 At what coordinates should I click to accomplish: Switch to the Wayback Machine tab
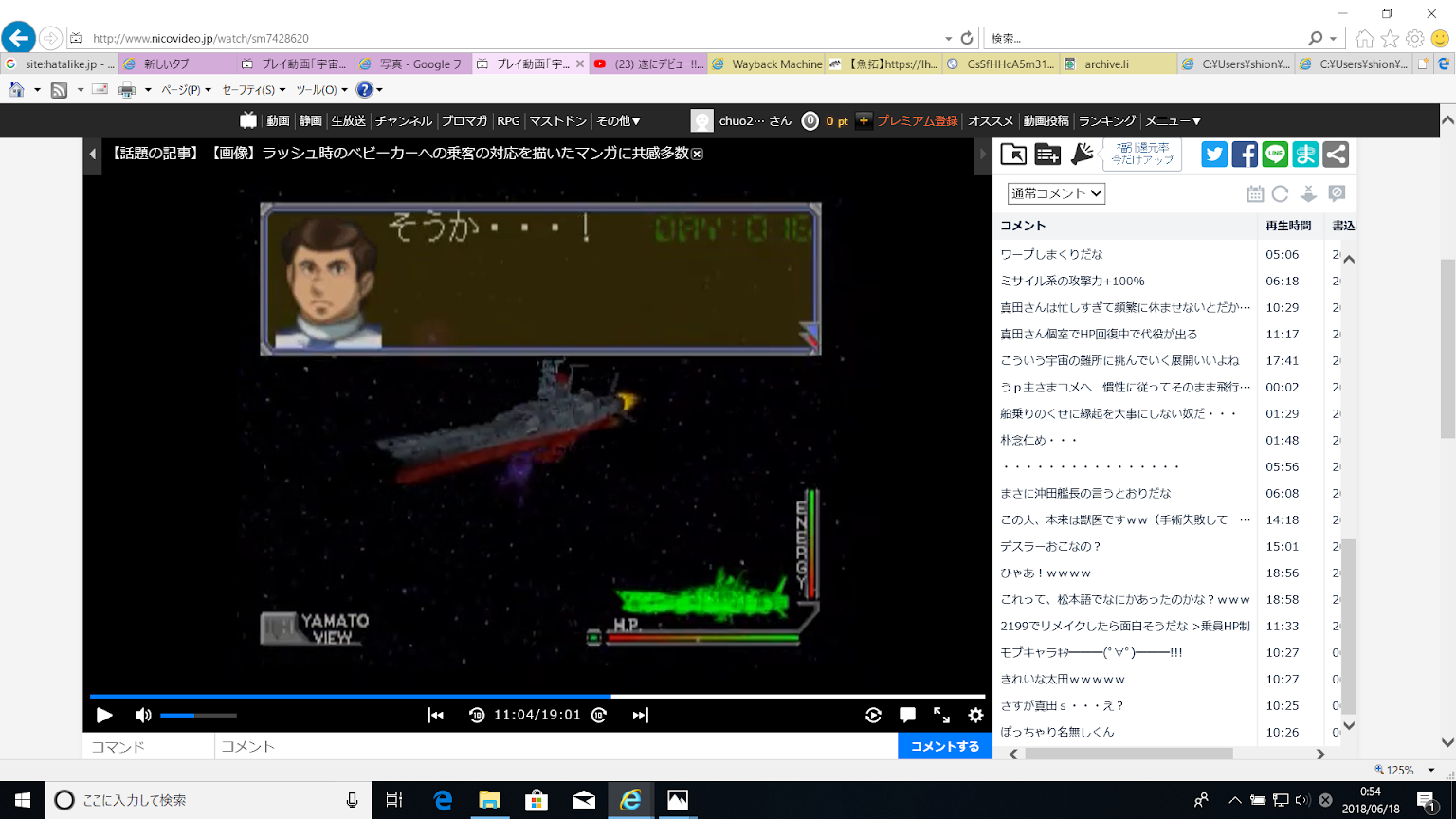point(768,64)
